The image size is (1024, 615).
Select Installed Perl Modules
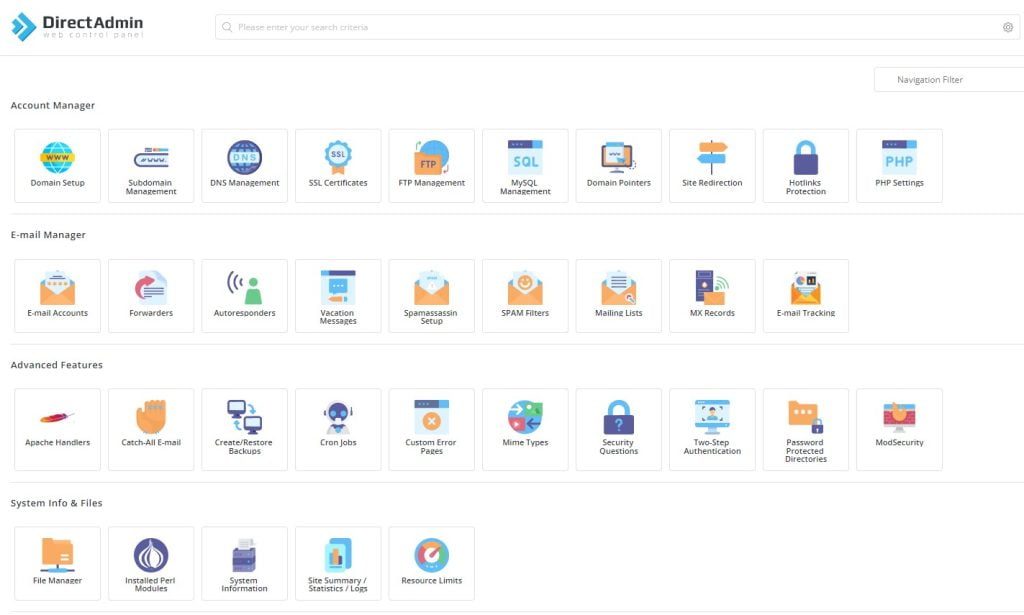pyautogui.click(x=150, y=562)
